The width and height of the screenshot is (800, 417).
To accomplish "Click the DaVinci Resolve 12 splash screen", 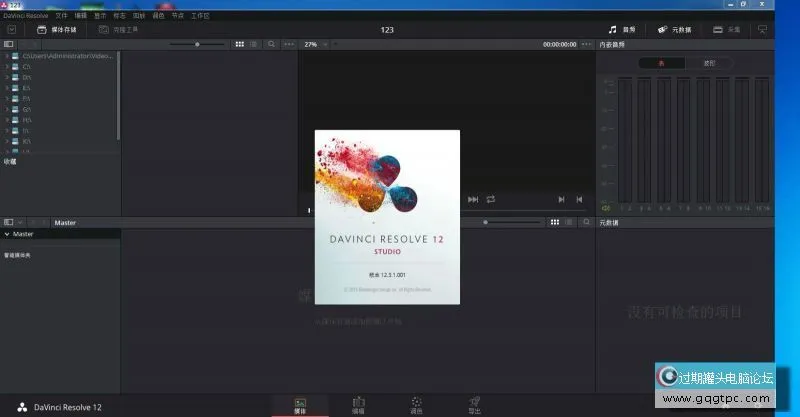I will (387, 217).
